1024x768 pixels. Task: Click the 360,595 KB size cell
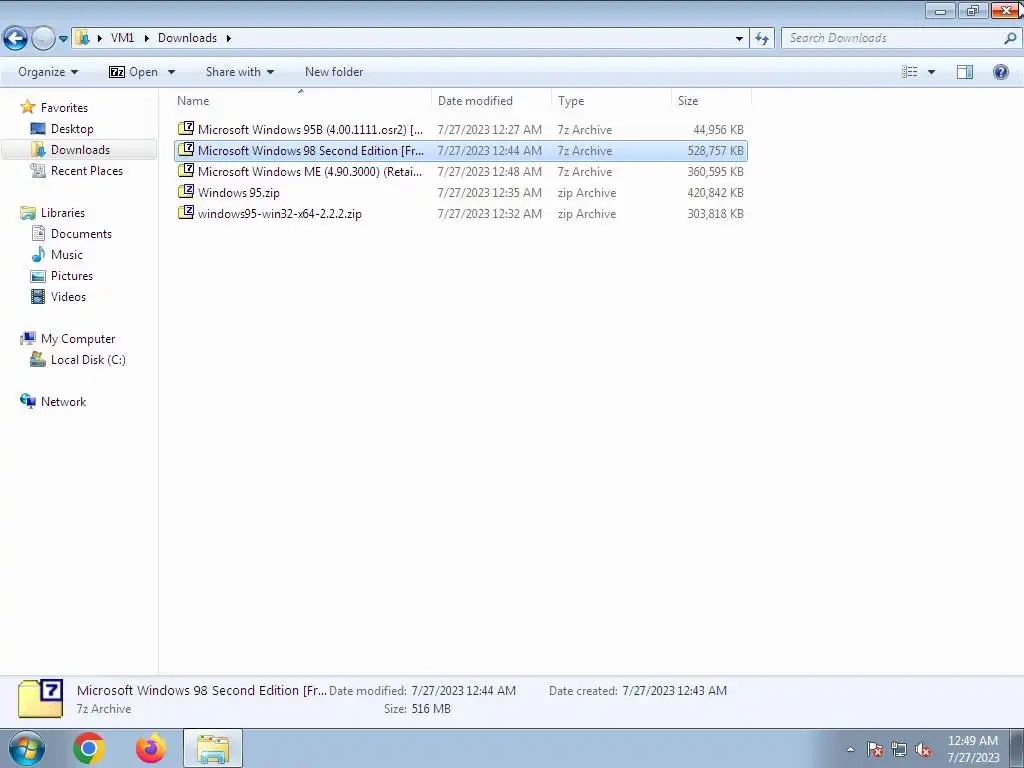[715, 171]
